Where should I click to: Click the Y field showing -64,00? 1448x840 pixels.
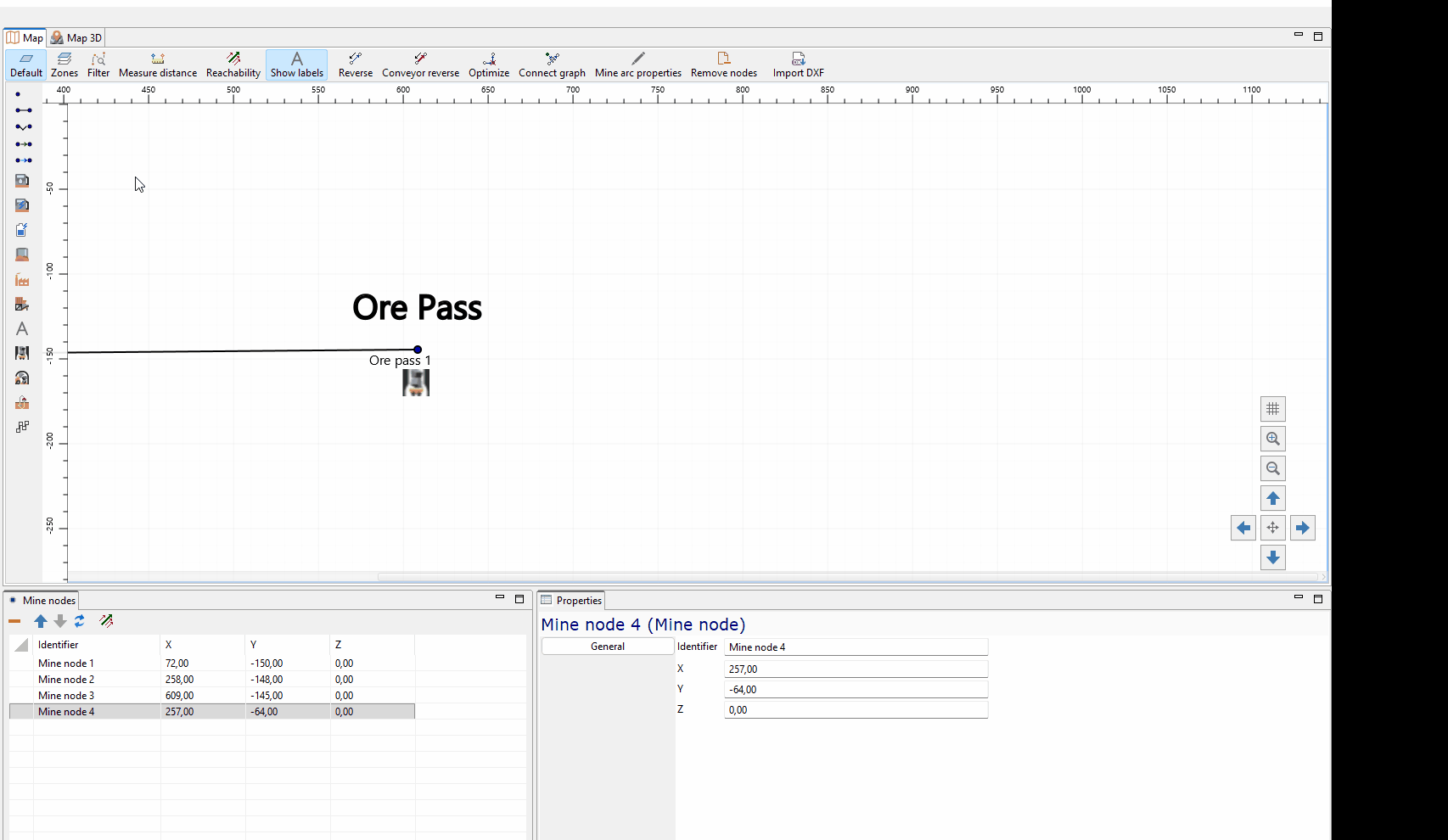[856, 690]
